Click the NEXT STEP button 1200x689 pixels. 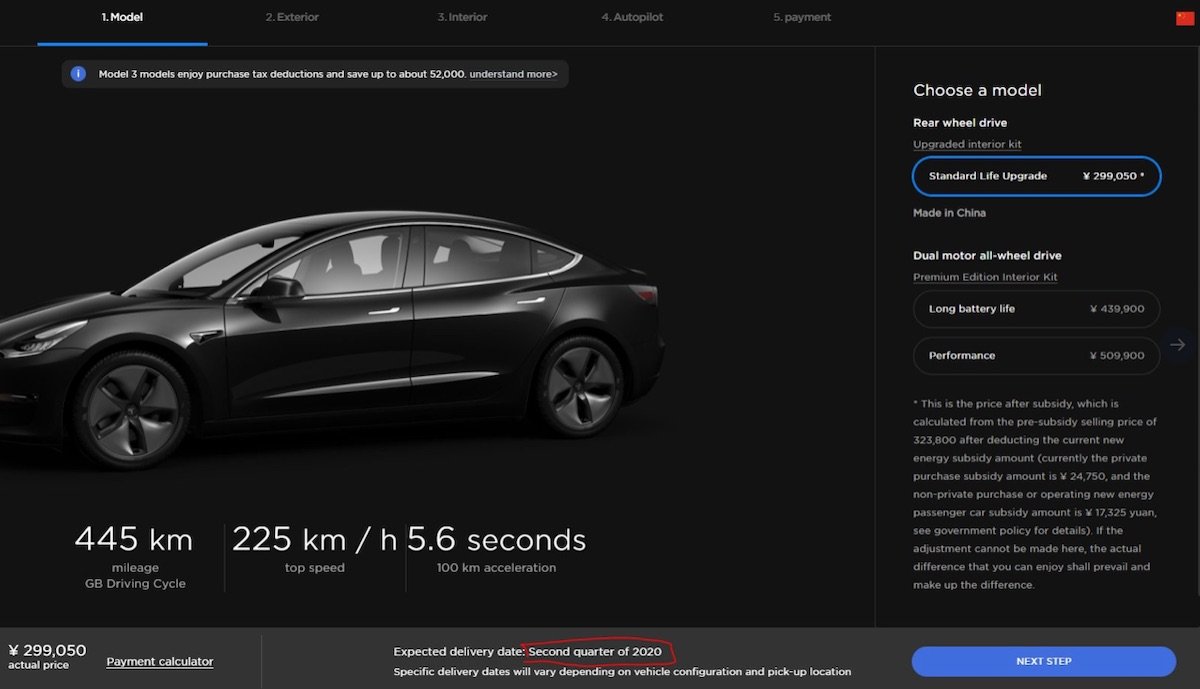[1043, 661]
